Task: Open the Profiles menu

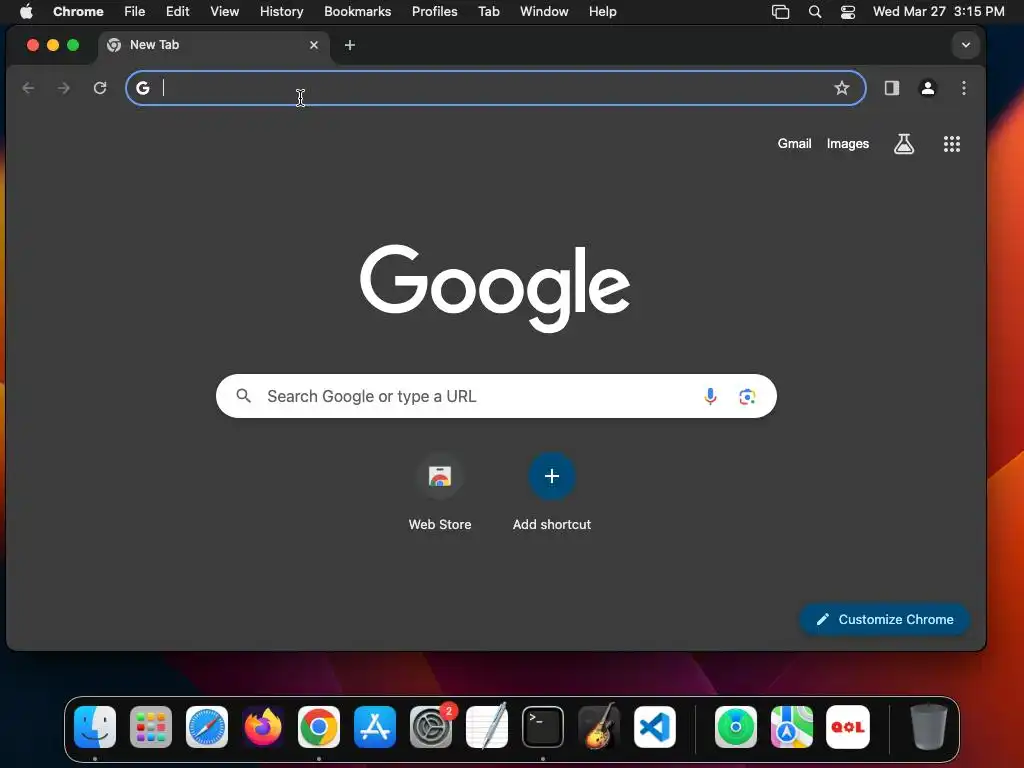Action: (434, 11)
